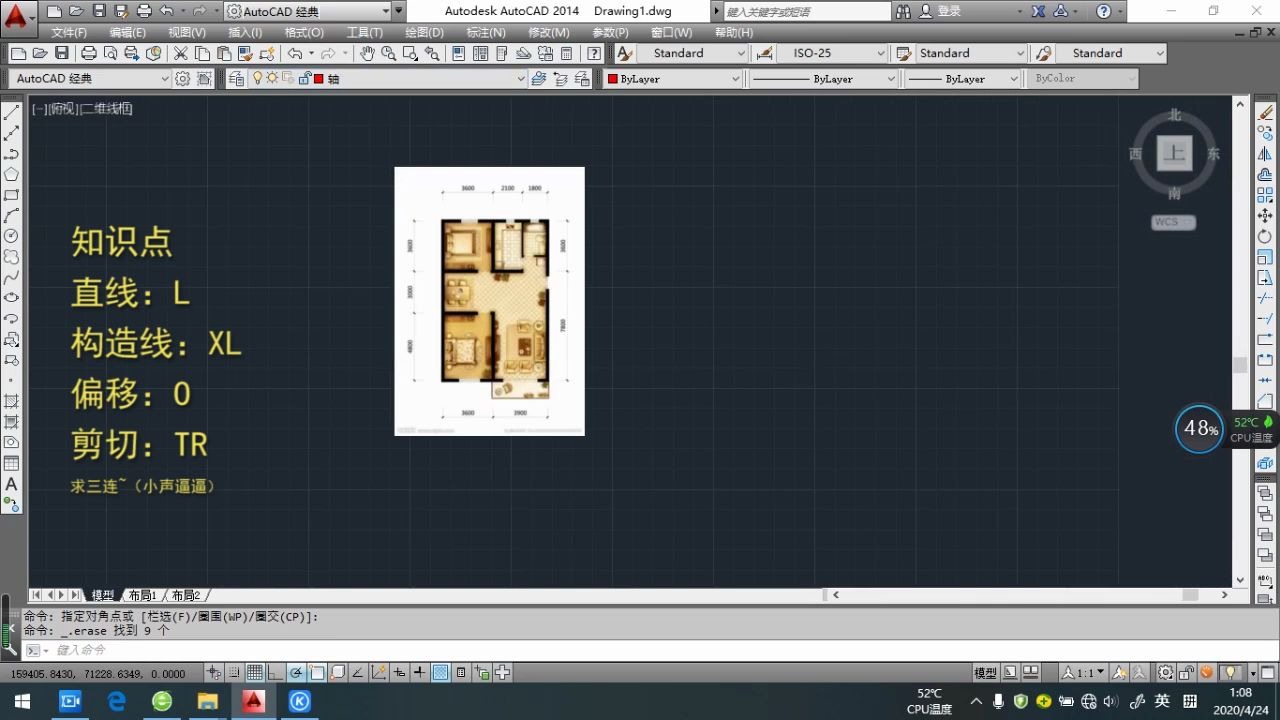Click the Save floppy disk icon
1280x720 pixels.
(61, 53)
